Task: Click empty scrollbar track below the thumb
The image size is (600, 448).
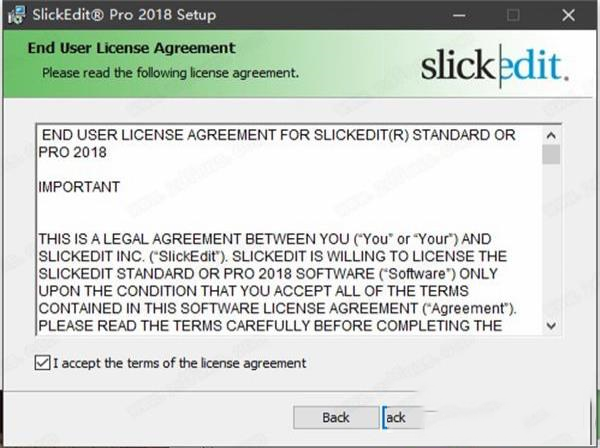Action: [x=551, y=241]
